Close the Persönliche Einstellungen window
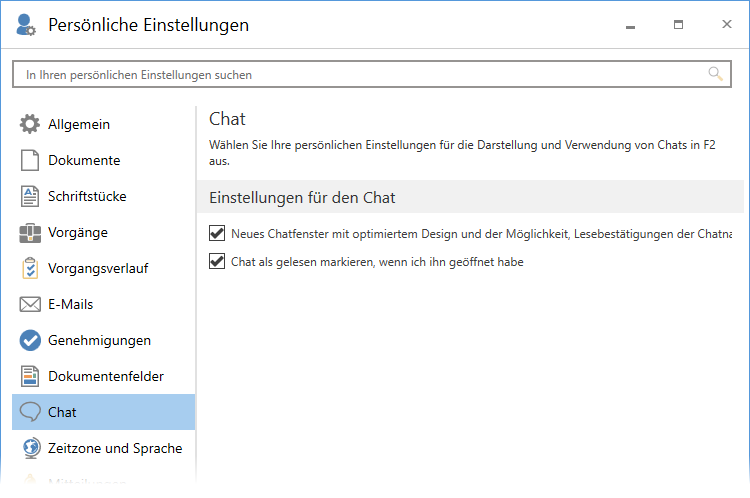This screenshot has width=750, height=498. (727, 24)
